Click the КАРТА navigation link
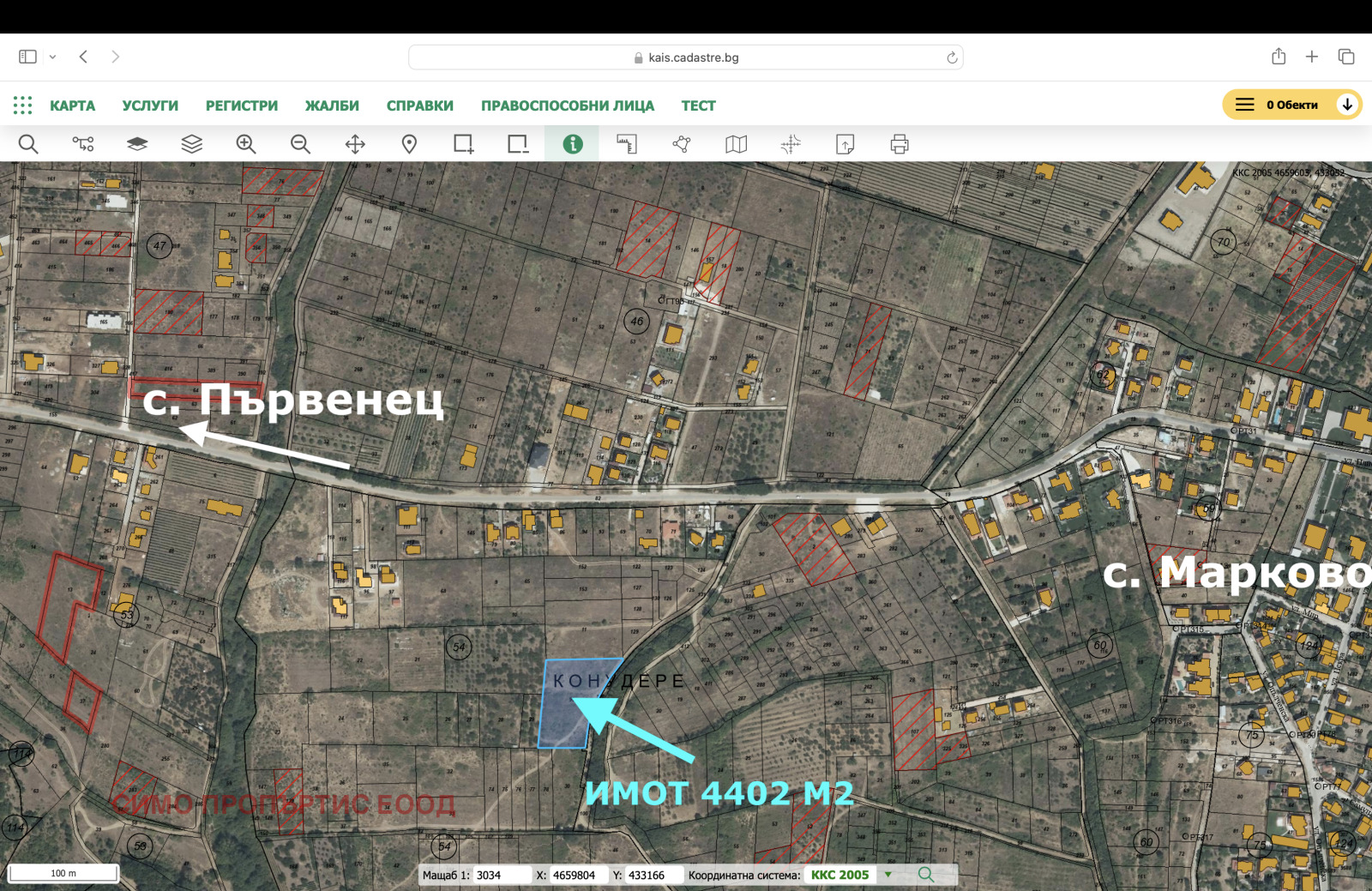 [74, 105]
